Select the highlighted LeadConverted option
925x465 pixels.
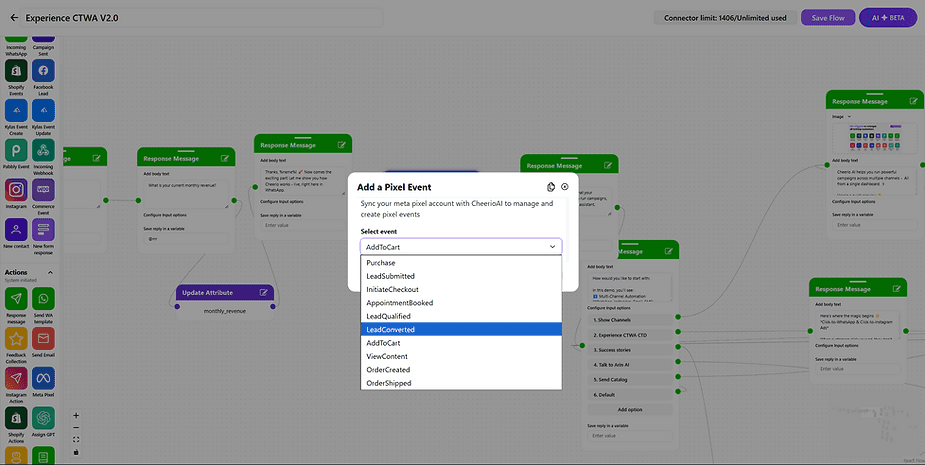[x=461, y=329]
